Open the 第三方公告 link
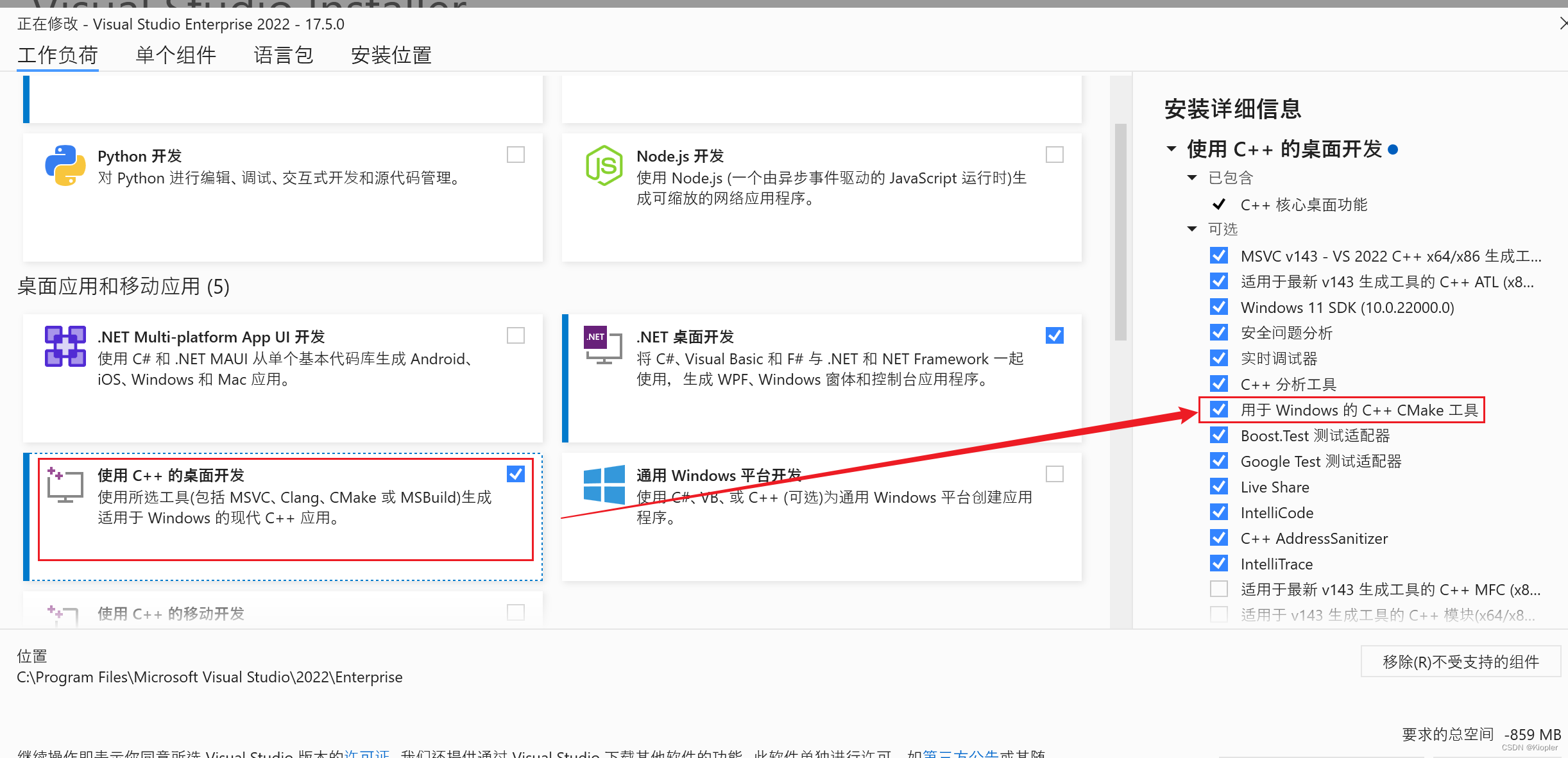Viewport: 1568px width, 758px height. click(x=960, y=754)
